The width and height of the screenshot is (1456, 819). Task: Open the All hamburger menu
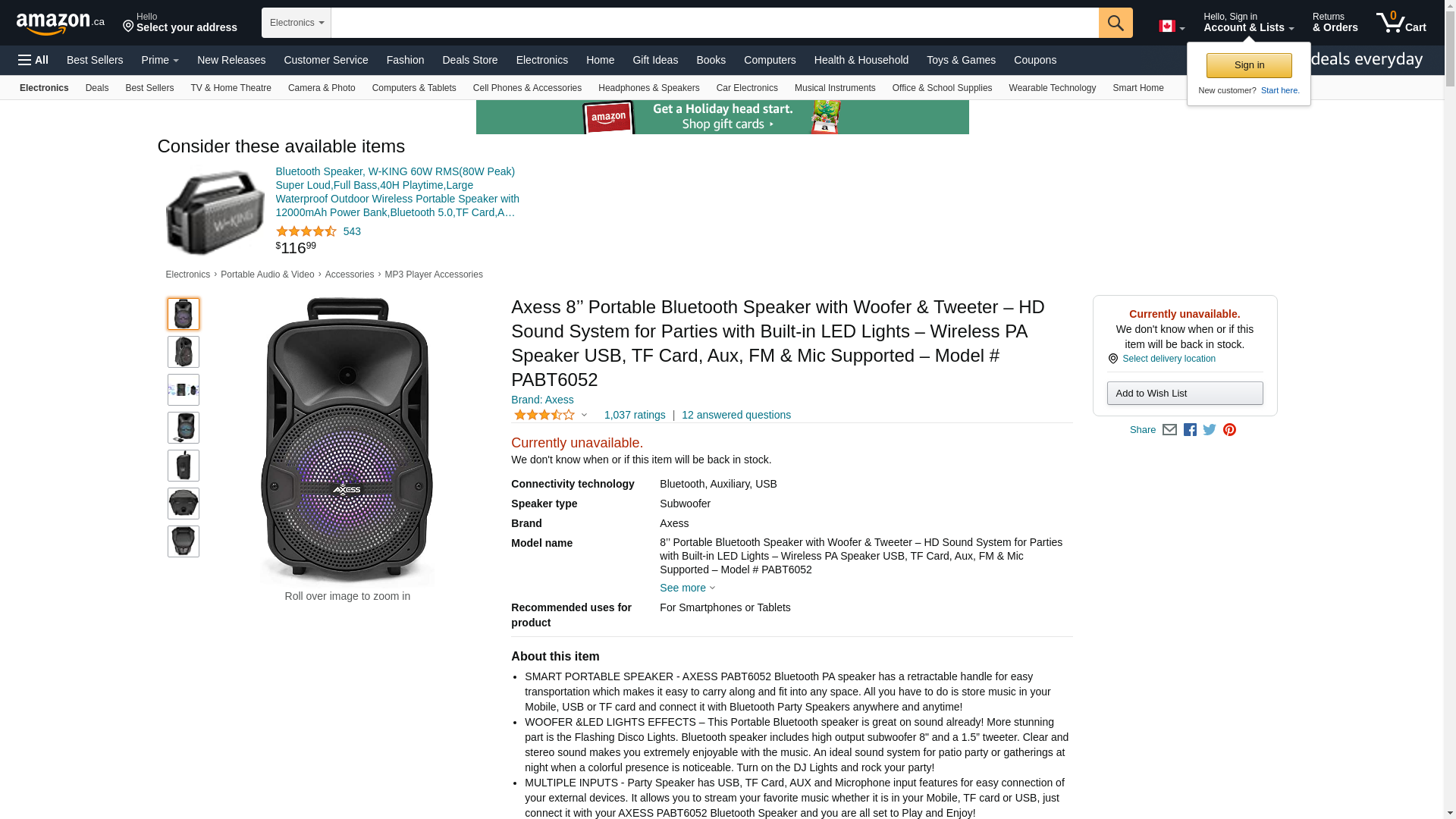point(33,60)
